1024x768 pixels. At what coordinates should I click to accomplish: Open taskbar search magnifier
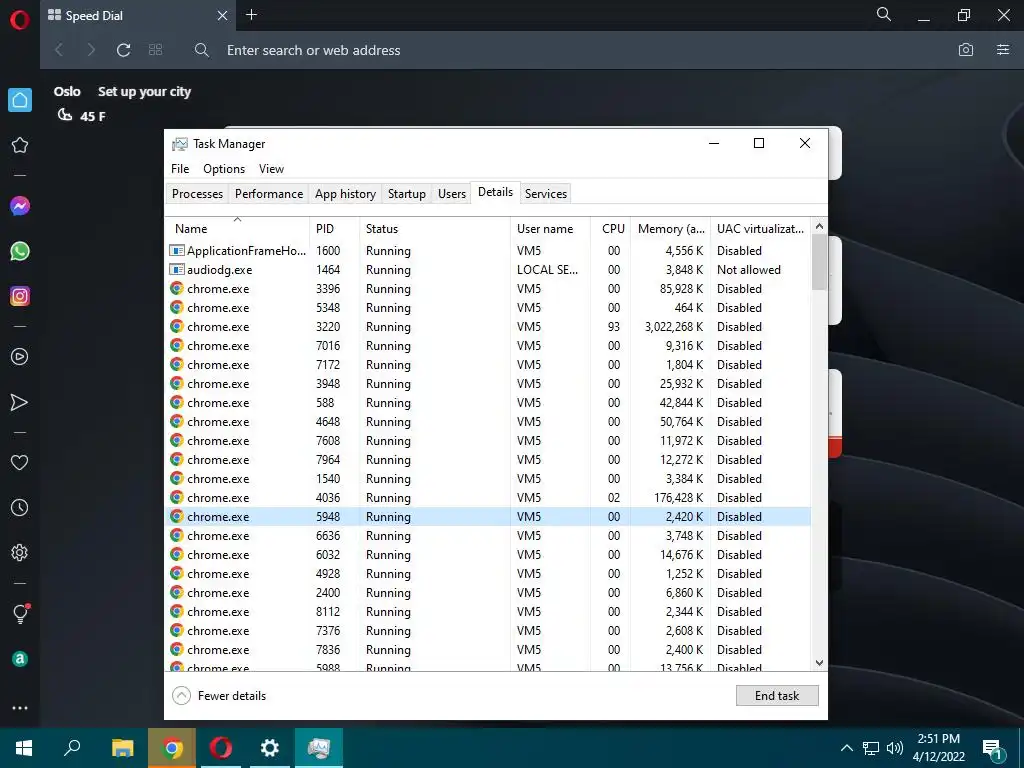click(x=73, y=748)
